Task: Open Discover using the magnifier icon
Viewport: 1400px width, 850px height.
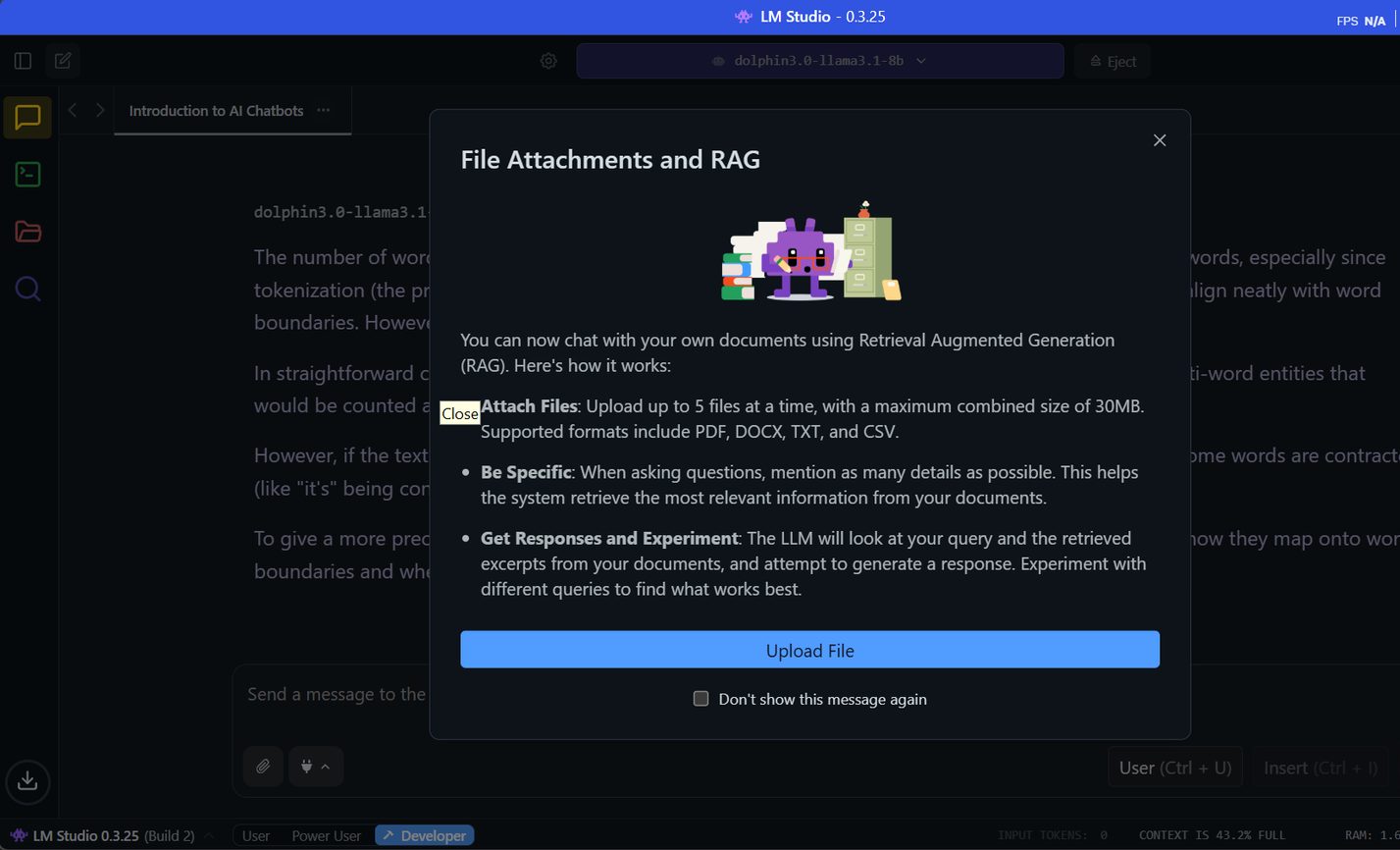Action: tap(26, 289)
